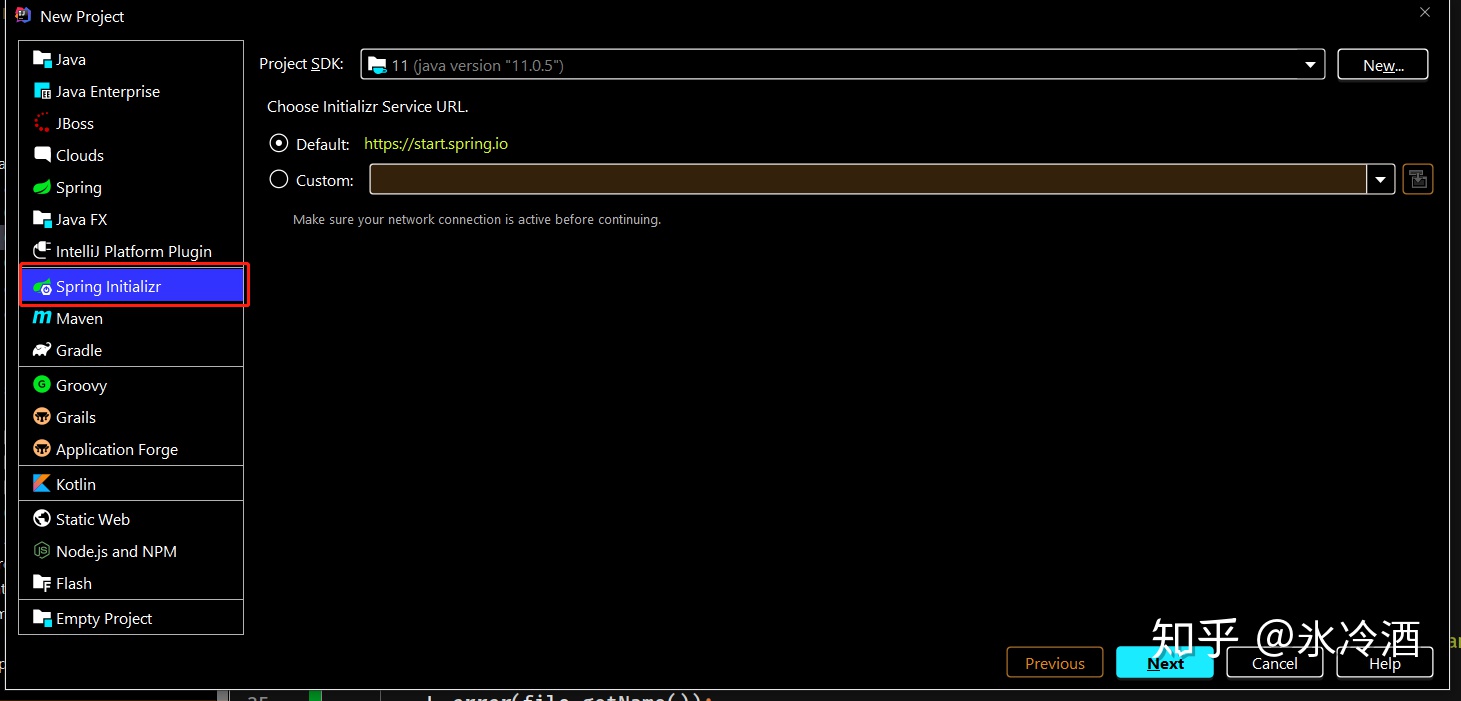Click the custom URL history icon button

tap(1418, 179)
